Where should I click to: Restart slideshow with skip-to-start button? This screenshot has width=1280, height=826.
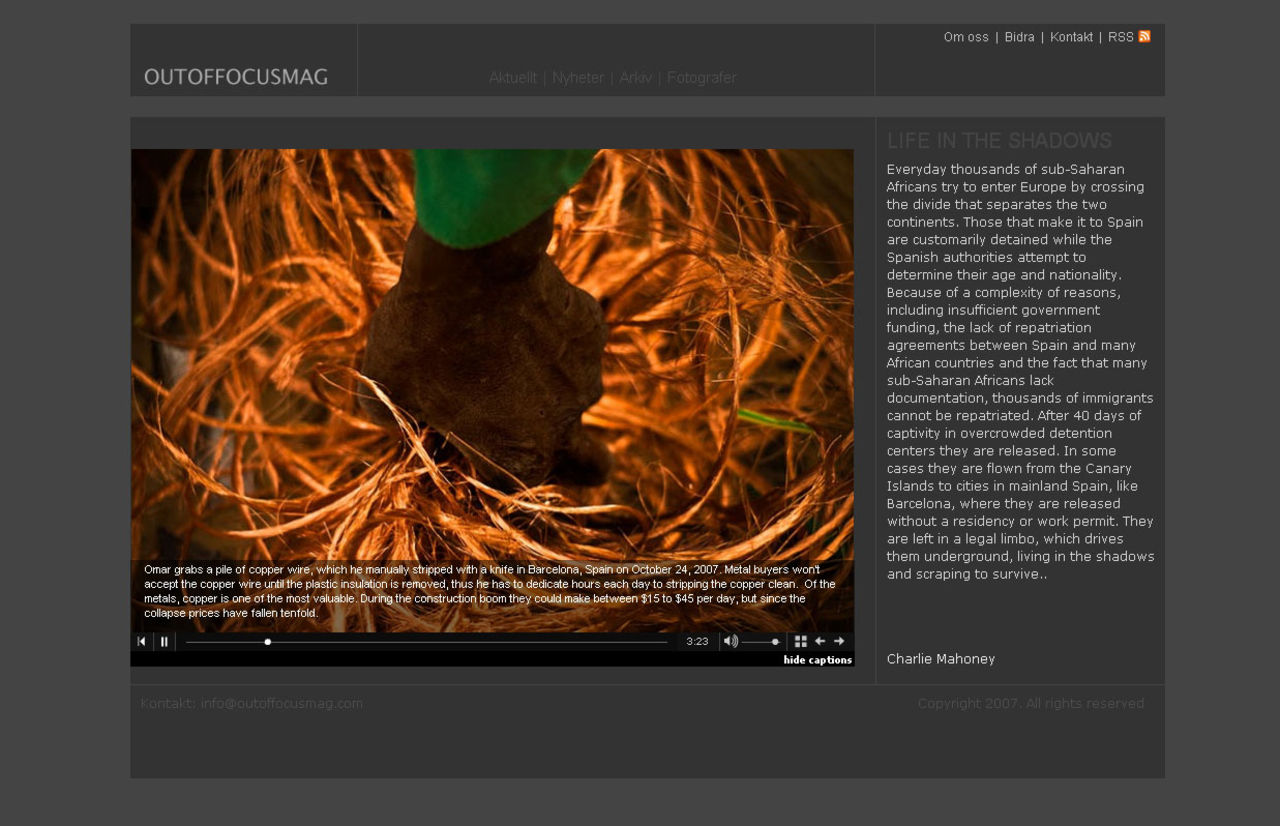coord(141,642)
